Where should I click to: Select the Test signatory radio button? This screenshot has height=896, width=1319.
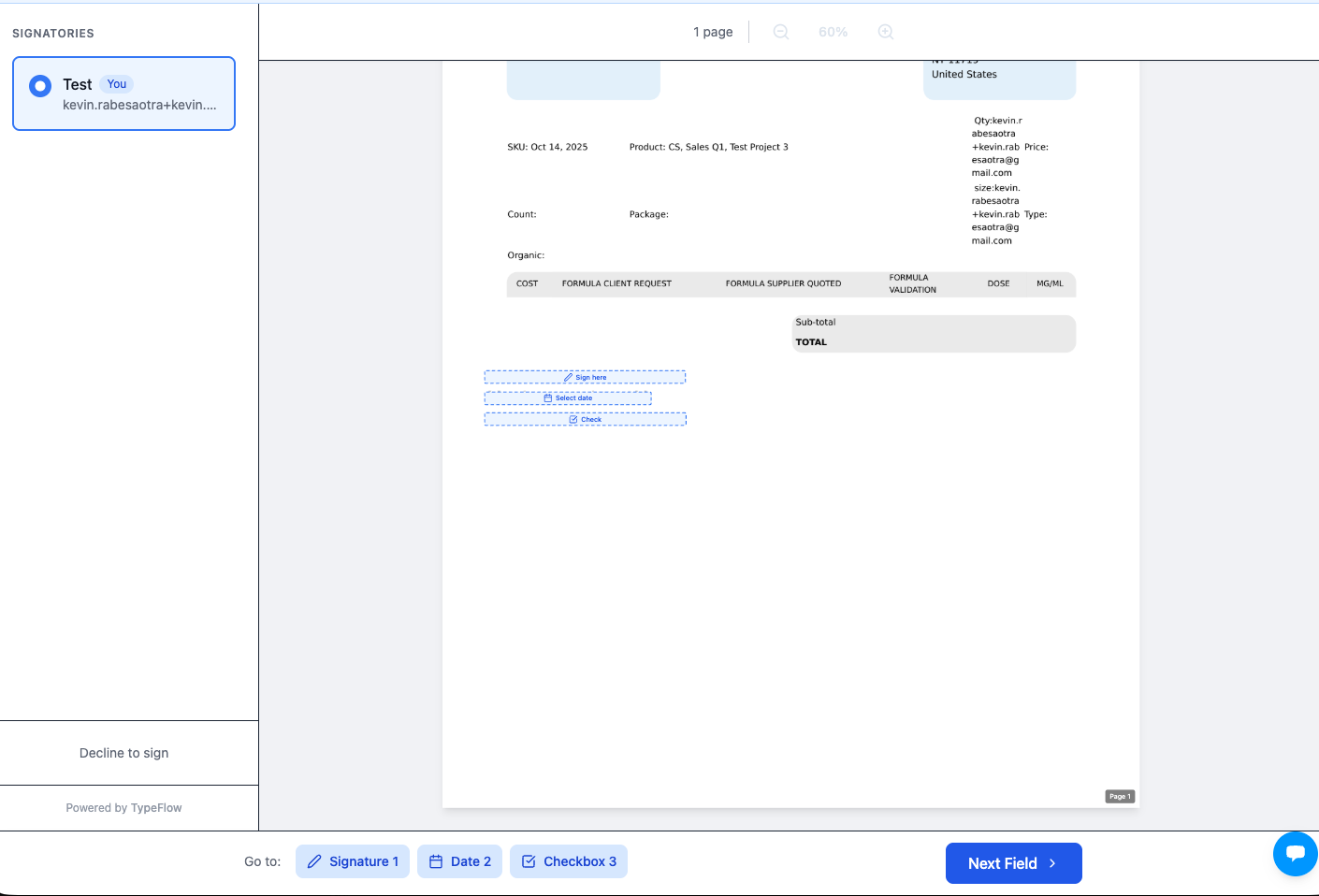(40, 86)
